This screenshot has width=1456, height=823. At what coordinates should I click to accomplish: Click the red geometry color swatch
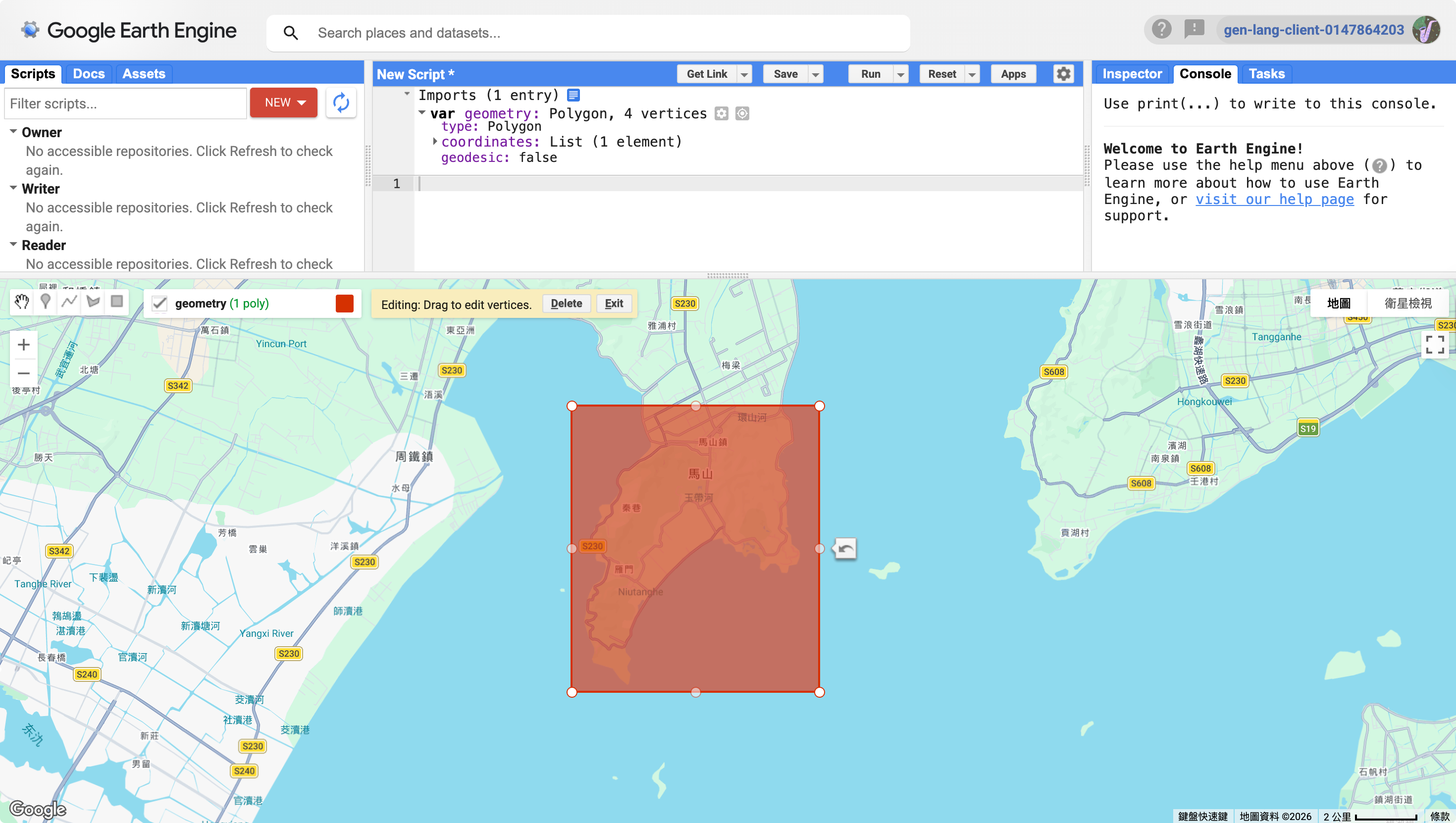pyautogui.click(x=344, y=304)
